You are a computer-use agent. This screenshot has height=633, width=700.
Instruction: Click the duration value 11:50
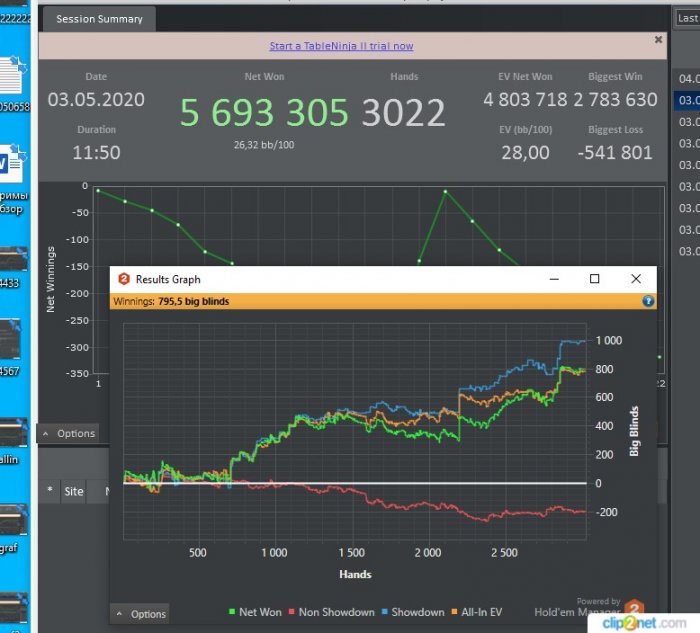[x=96, y=152]
